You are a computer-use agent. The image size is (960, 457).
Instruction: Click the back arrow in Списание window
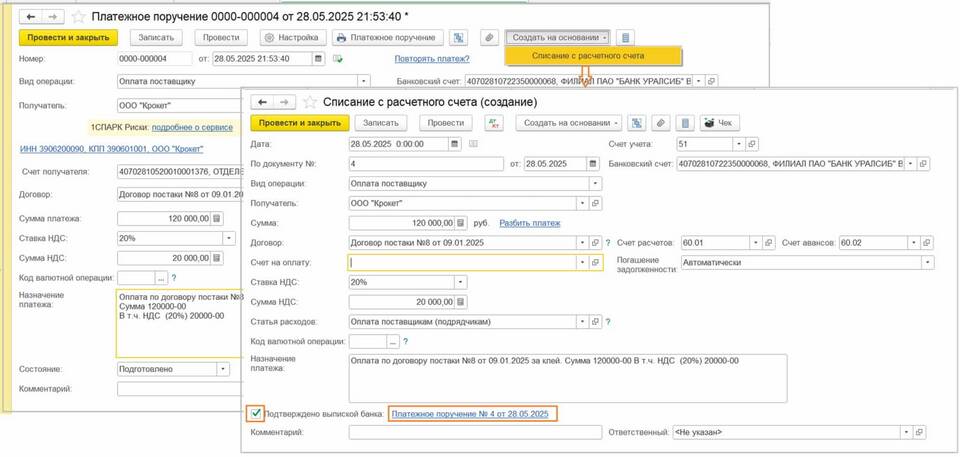[262, 102]
